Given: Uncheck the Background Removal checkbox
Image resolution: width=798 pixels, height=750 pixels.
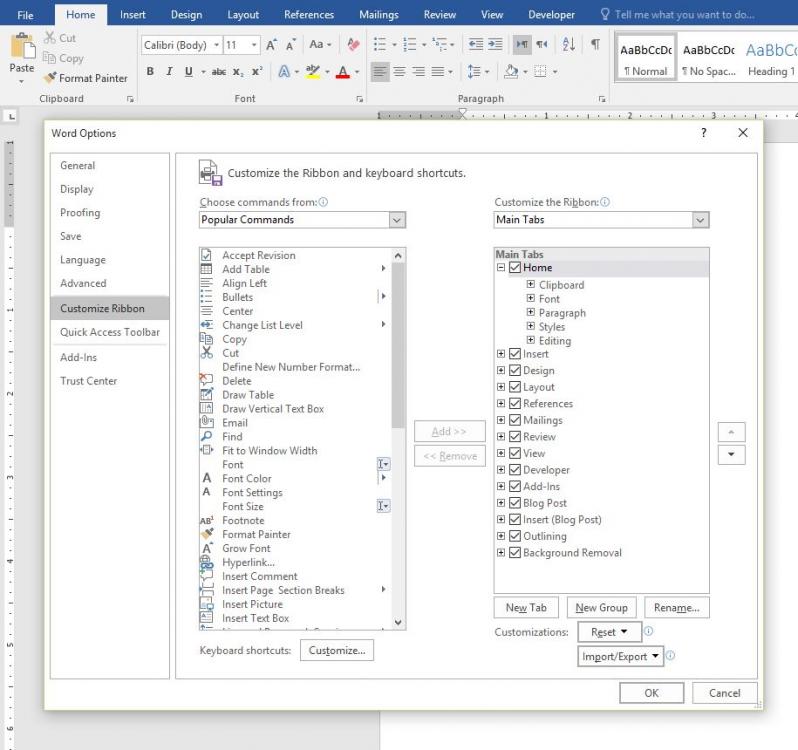Looking at the screenshot, I should tap(515, 553).
